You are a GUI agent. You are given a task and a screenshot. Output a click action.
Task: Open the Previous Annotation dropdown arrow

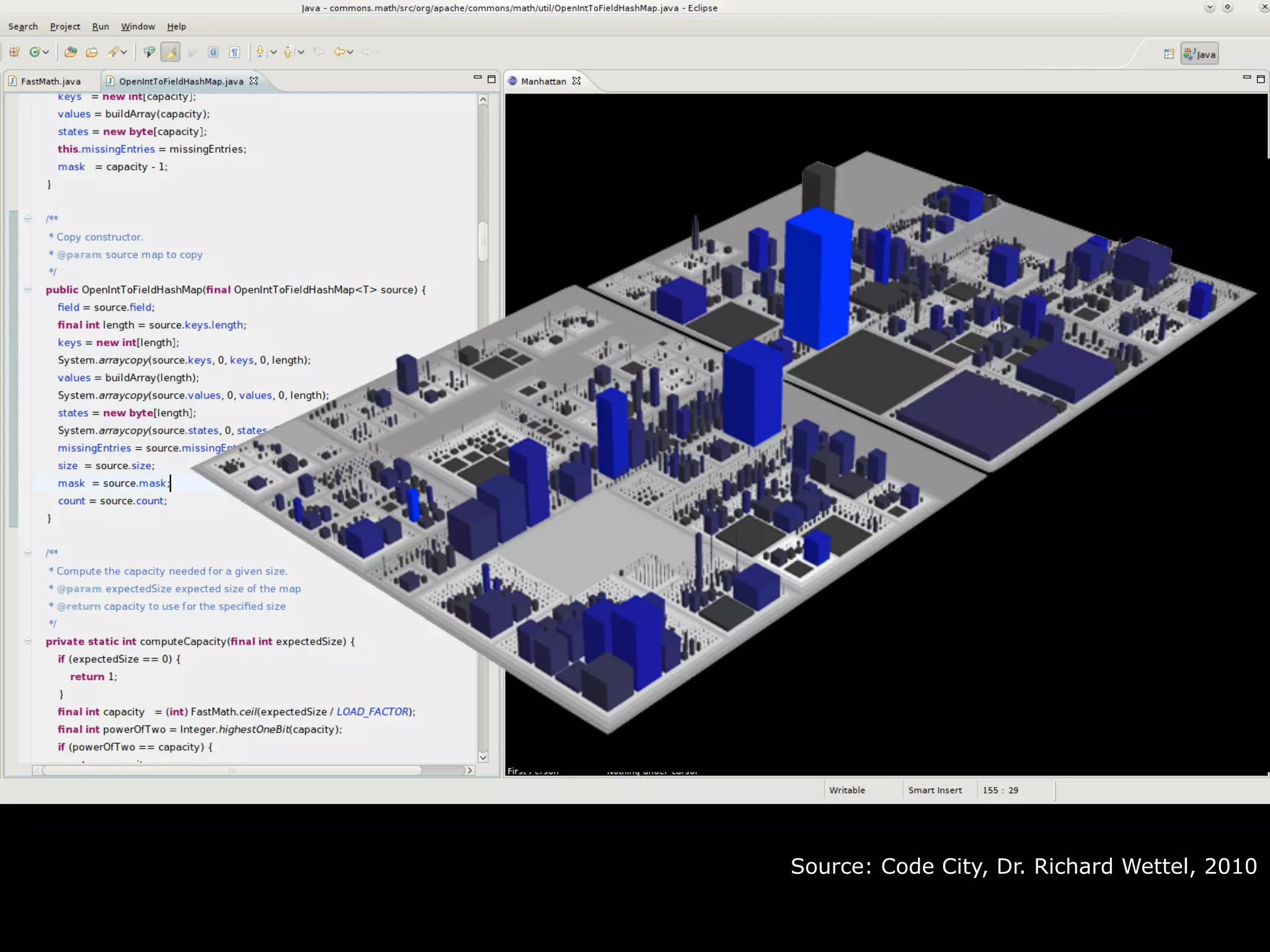pos(301,53)
